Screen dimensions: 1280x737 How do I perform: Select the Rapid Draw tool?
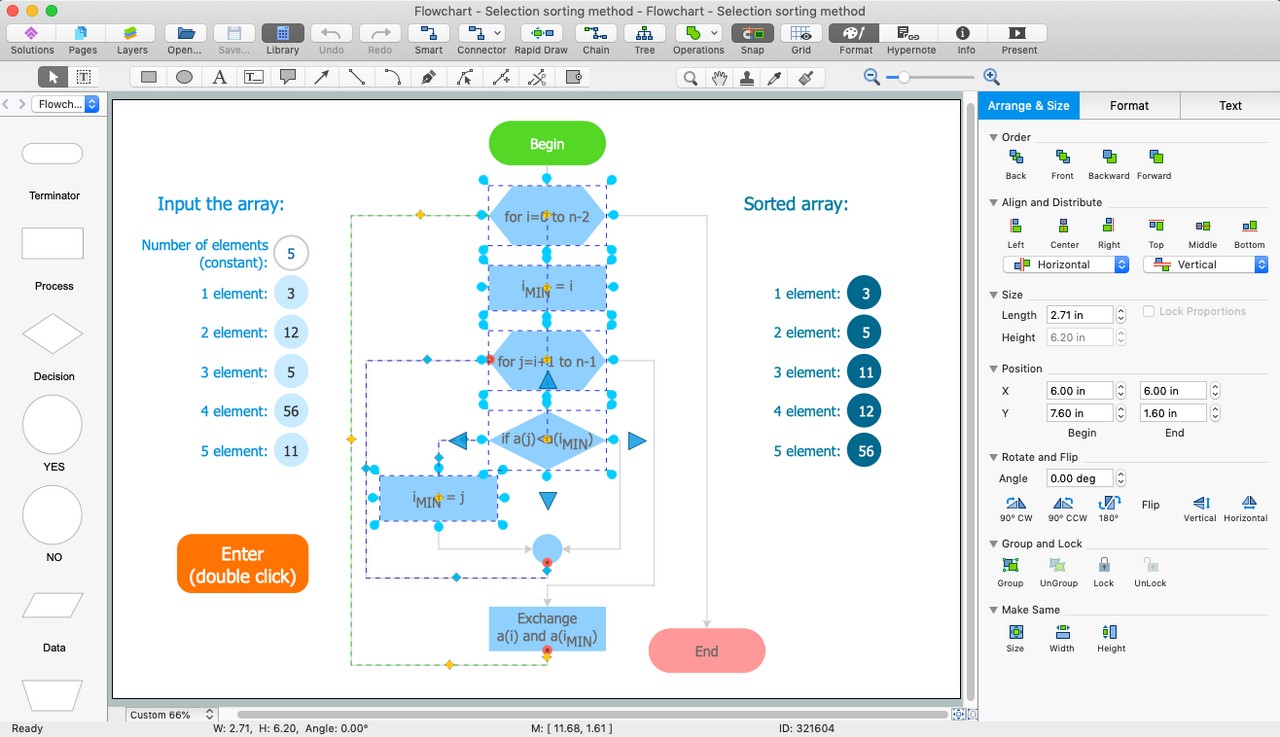tap(541, 34)
